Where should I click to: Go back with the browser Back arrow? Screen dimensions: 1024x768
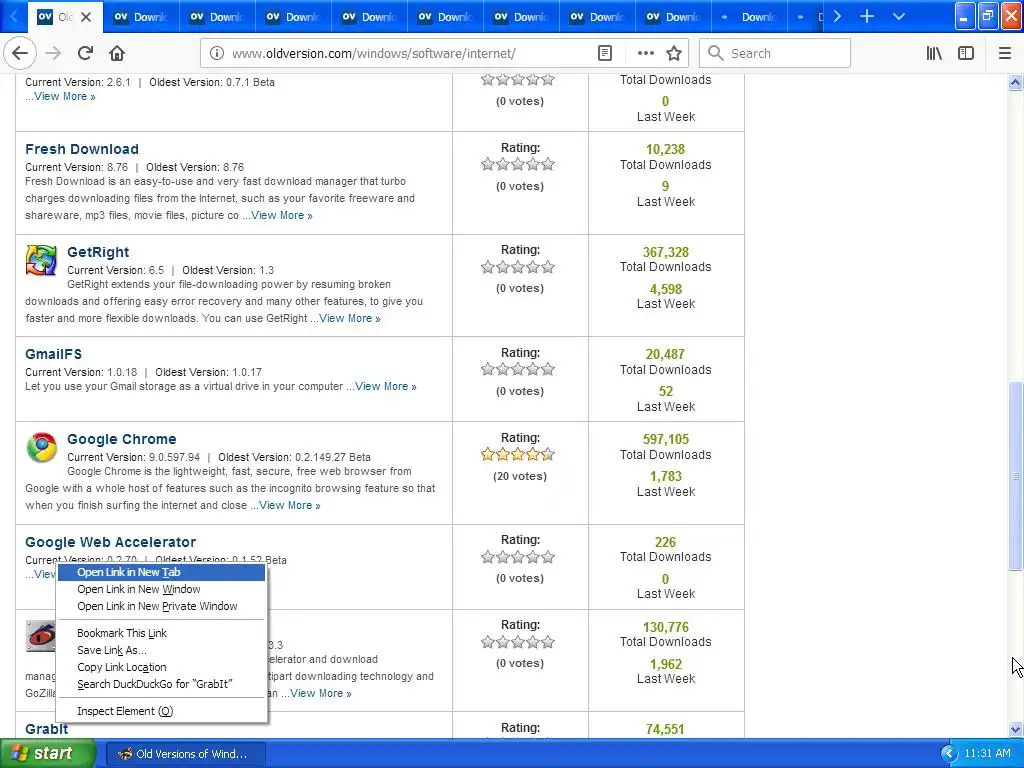[x=20, y=54]
